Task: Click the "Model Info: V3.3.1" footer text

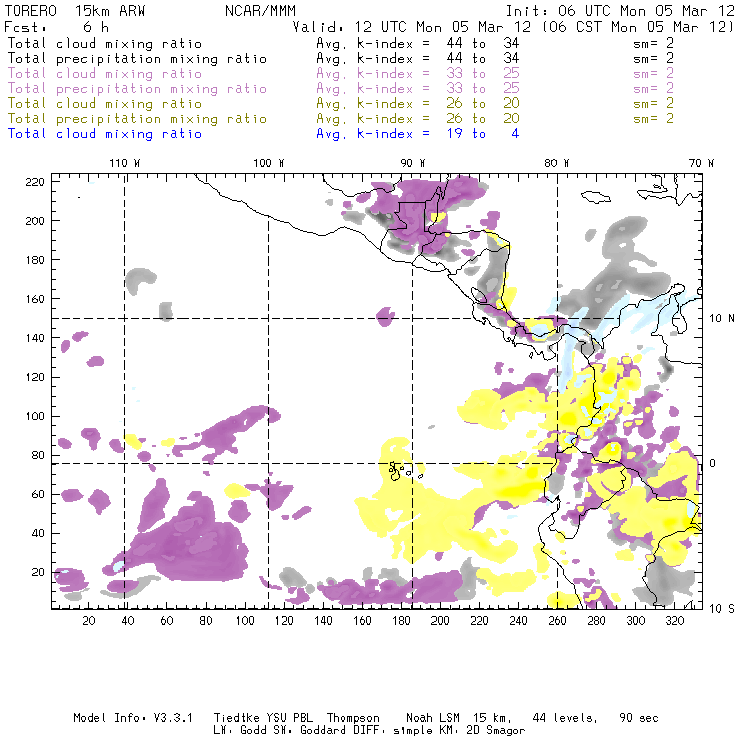Action: coord(133,718)
